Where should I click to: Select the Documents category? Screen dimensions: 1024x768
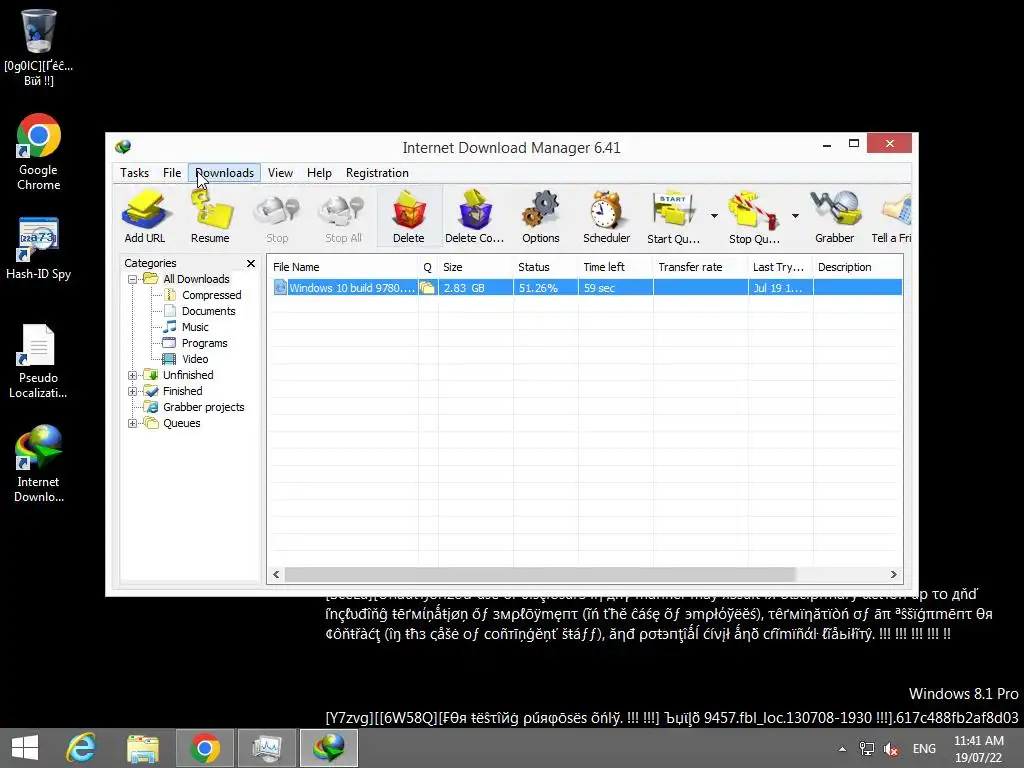pyautogui.click(x=208, y=311)
